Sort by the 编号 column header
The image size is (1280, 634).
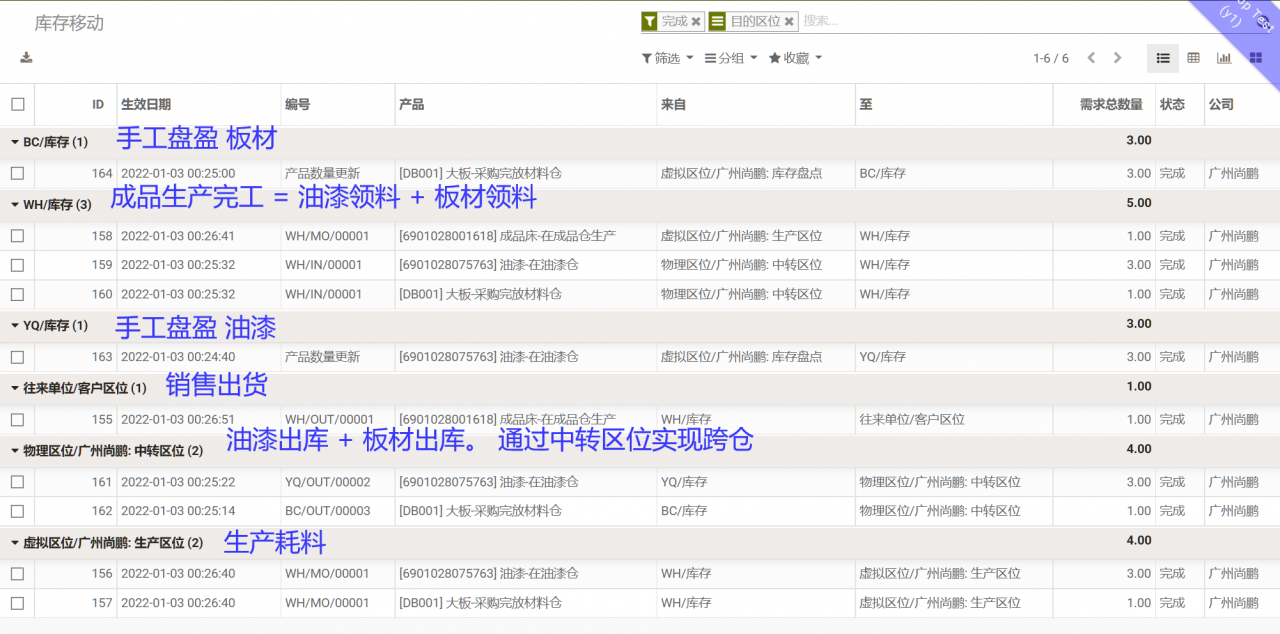297,104
